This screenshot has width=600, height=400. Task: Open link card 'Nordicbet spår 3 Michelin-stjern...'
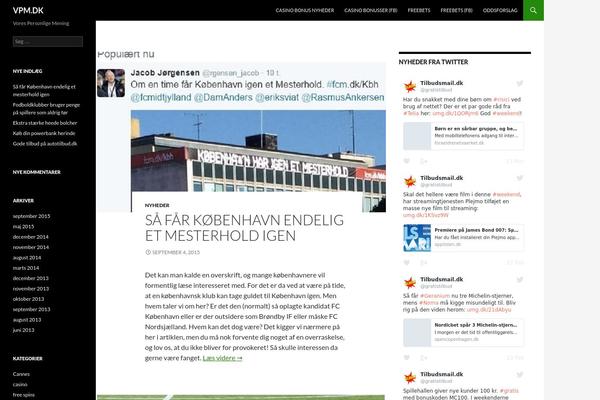coord(463,333)
